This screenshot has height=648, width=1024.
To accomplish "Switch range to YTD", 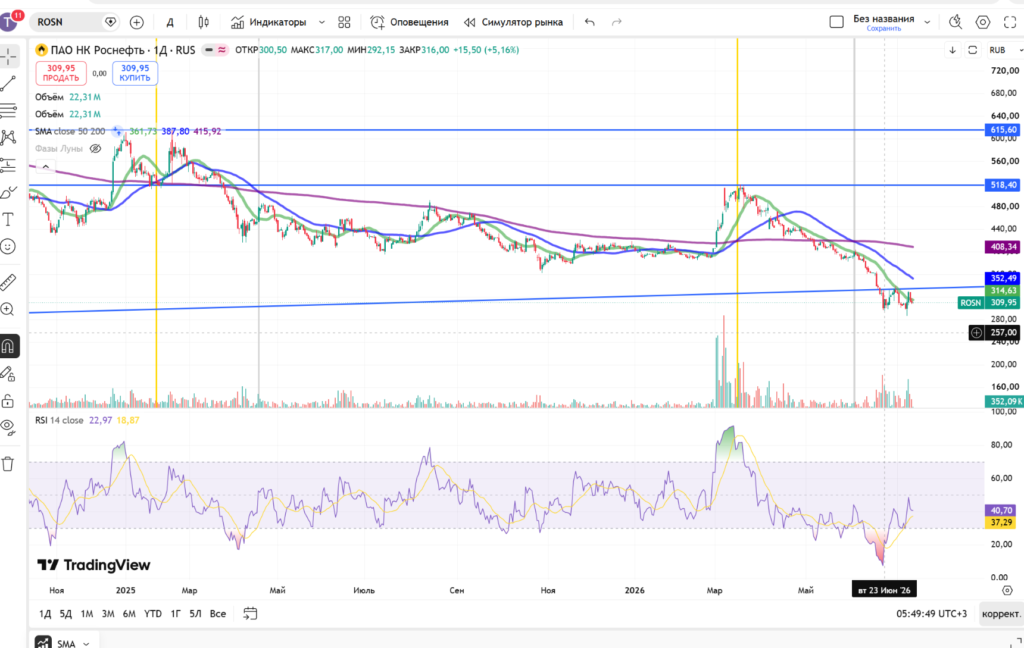I will point(153,613).
